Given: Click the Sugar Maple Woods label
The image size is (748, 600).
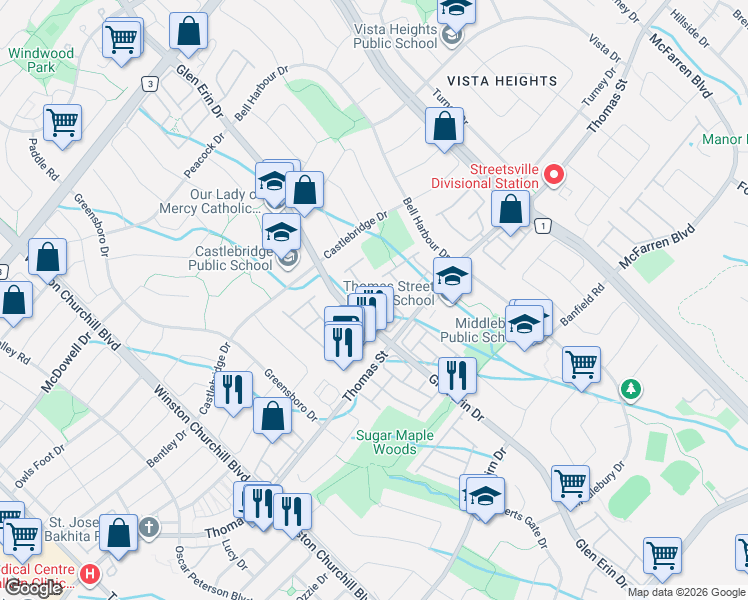Looking at the screenshot, I should pos(395,442).
